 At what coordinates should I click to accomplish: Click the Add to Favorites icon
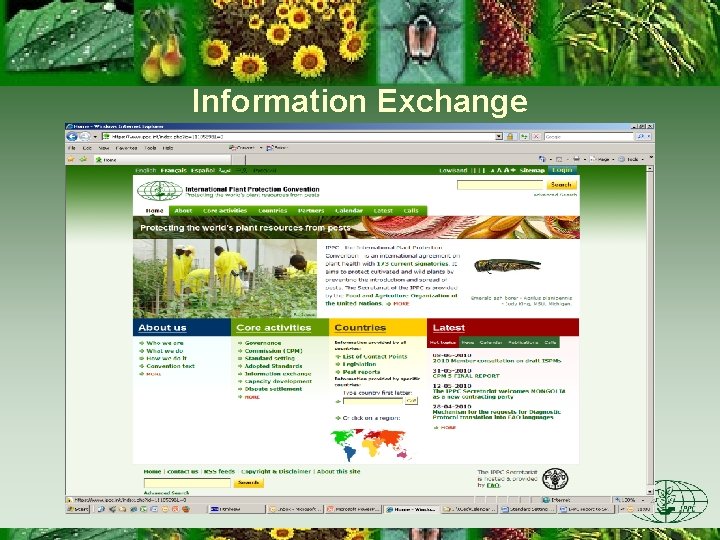pos(83,159)
